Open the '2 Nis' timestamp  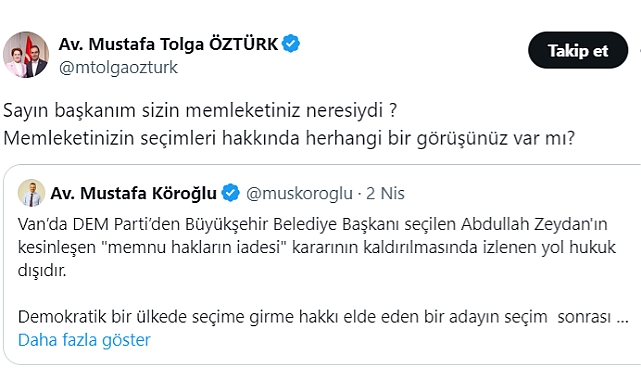click(x=385, y=193)
